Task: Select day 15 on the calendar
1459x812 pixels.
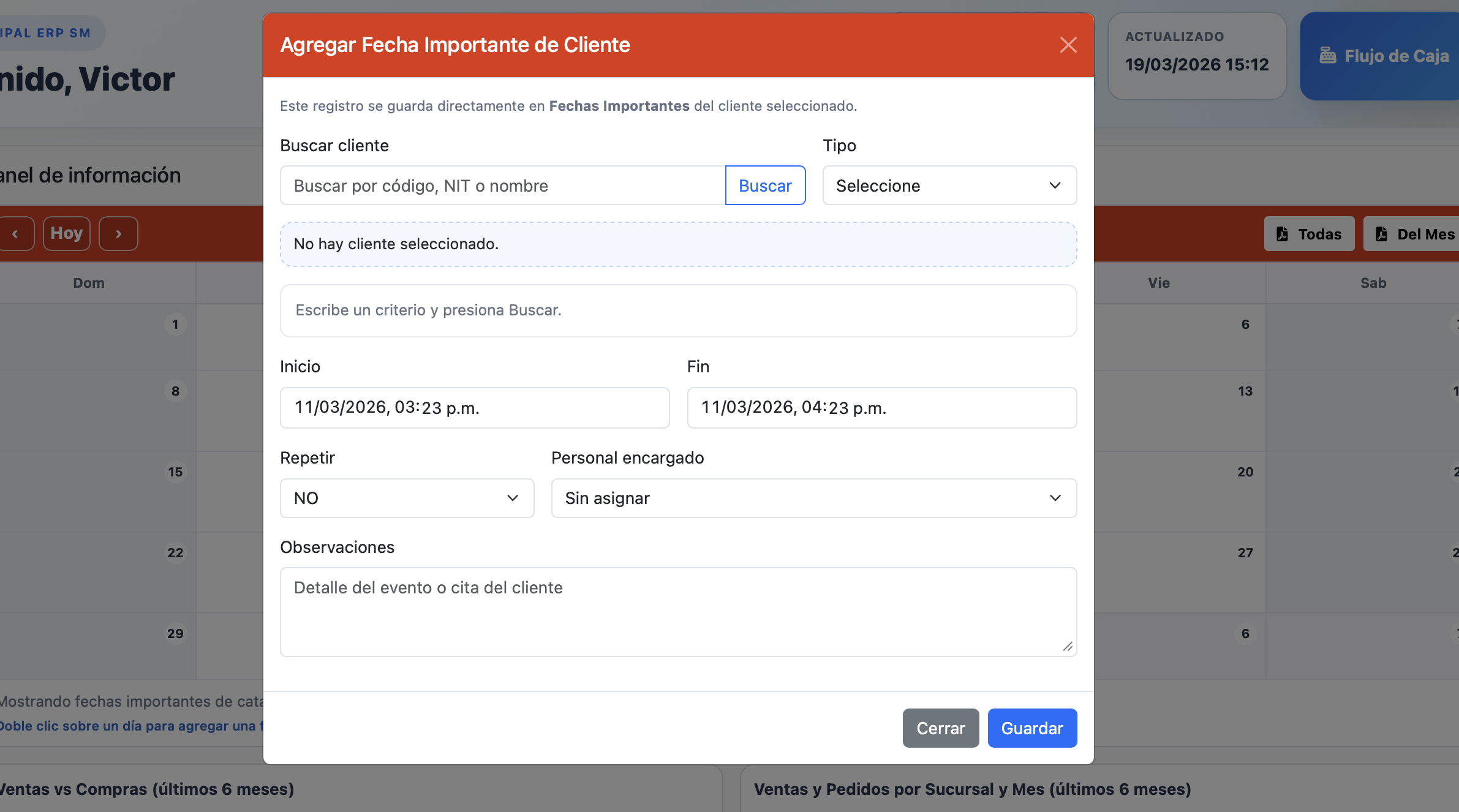Action: pos(175,472)
